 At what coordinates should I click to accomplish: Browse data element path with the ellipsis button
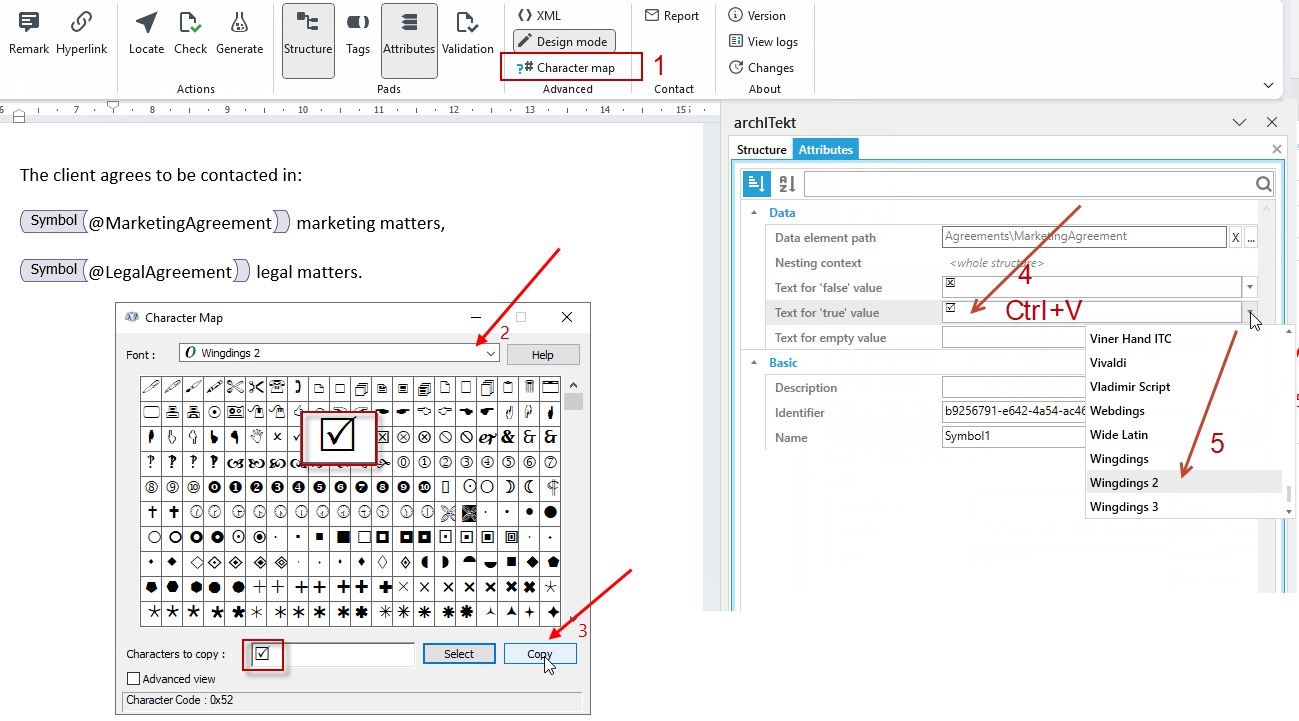(1251, 238)
